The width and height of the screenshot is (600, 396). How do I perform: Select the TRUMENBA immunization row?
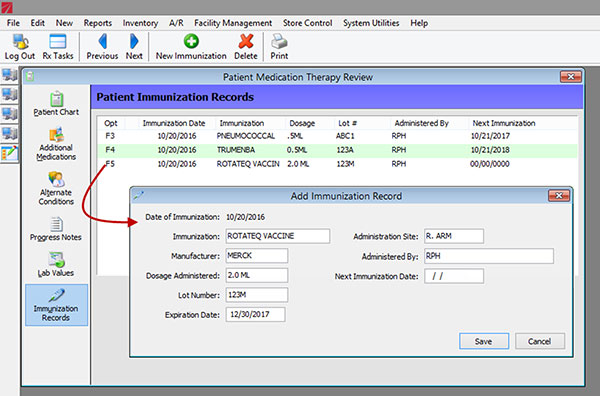pyautogui.click(x=337, y=150)
